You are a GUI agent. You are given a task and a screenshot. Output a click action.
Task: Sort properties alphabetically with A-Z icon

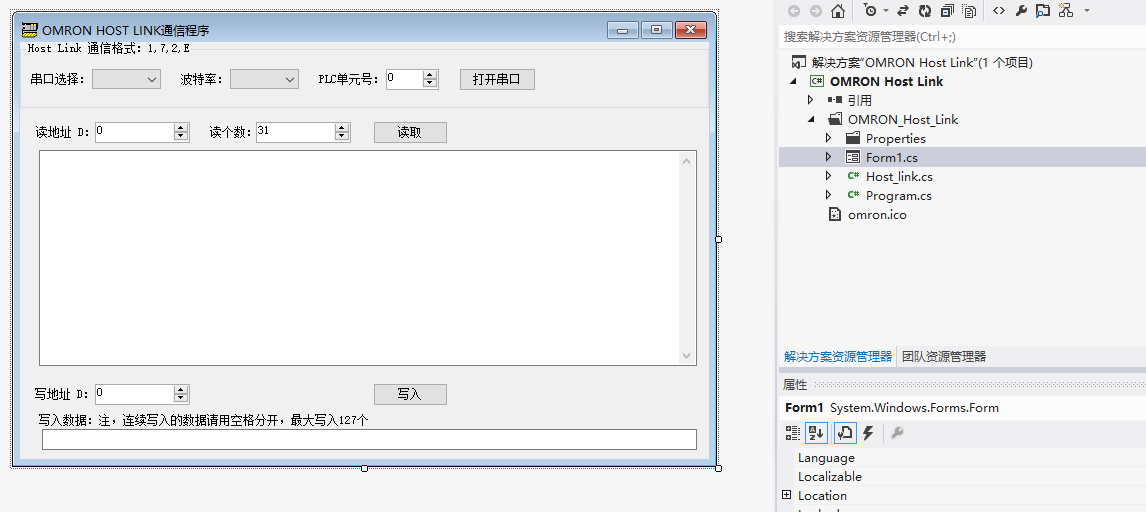[x=817, y=433]
